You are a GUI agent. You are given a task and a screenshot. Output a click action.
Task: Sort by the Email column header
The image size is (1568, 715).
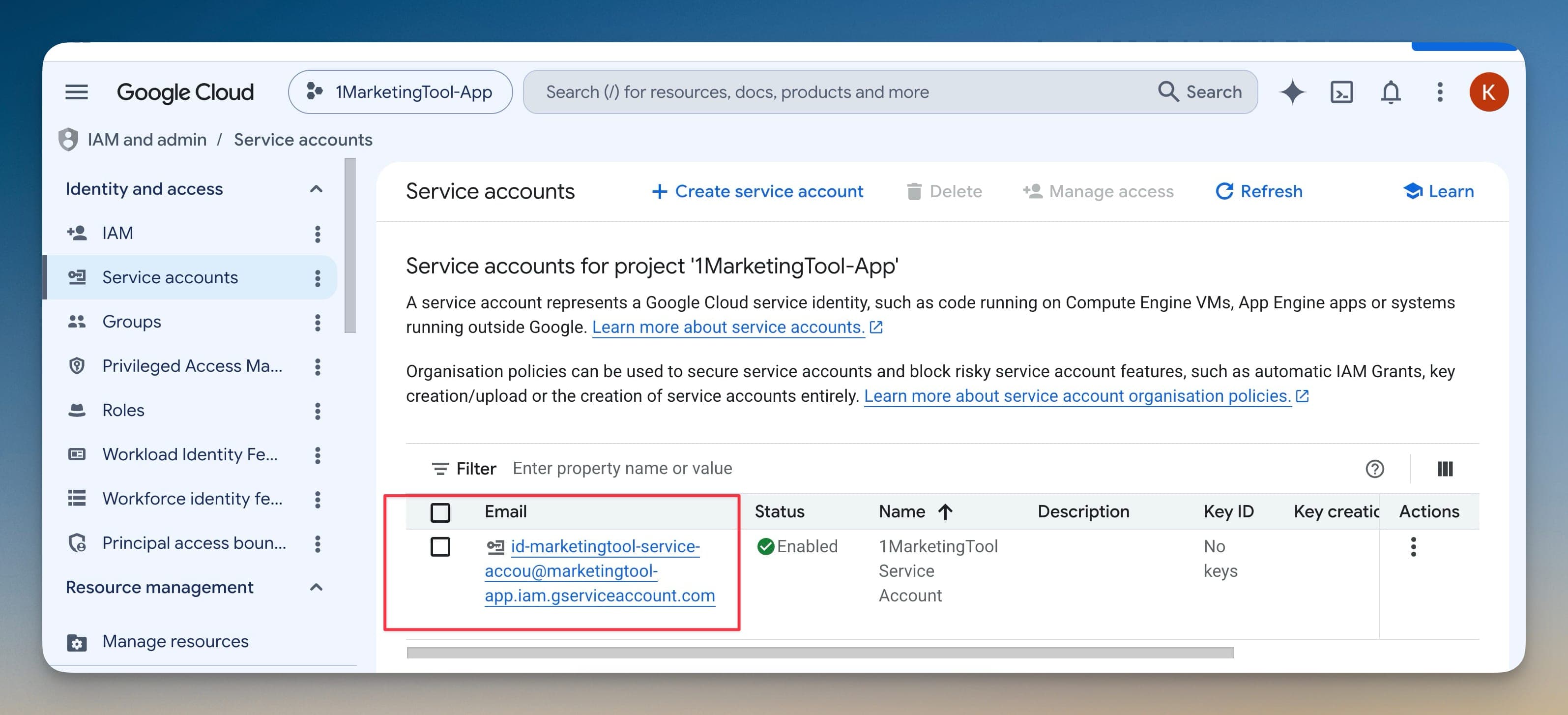point(505,511)
